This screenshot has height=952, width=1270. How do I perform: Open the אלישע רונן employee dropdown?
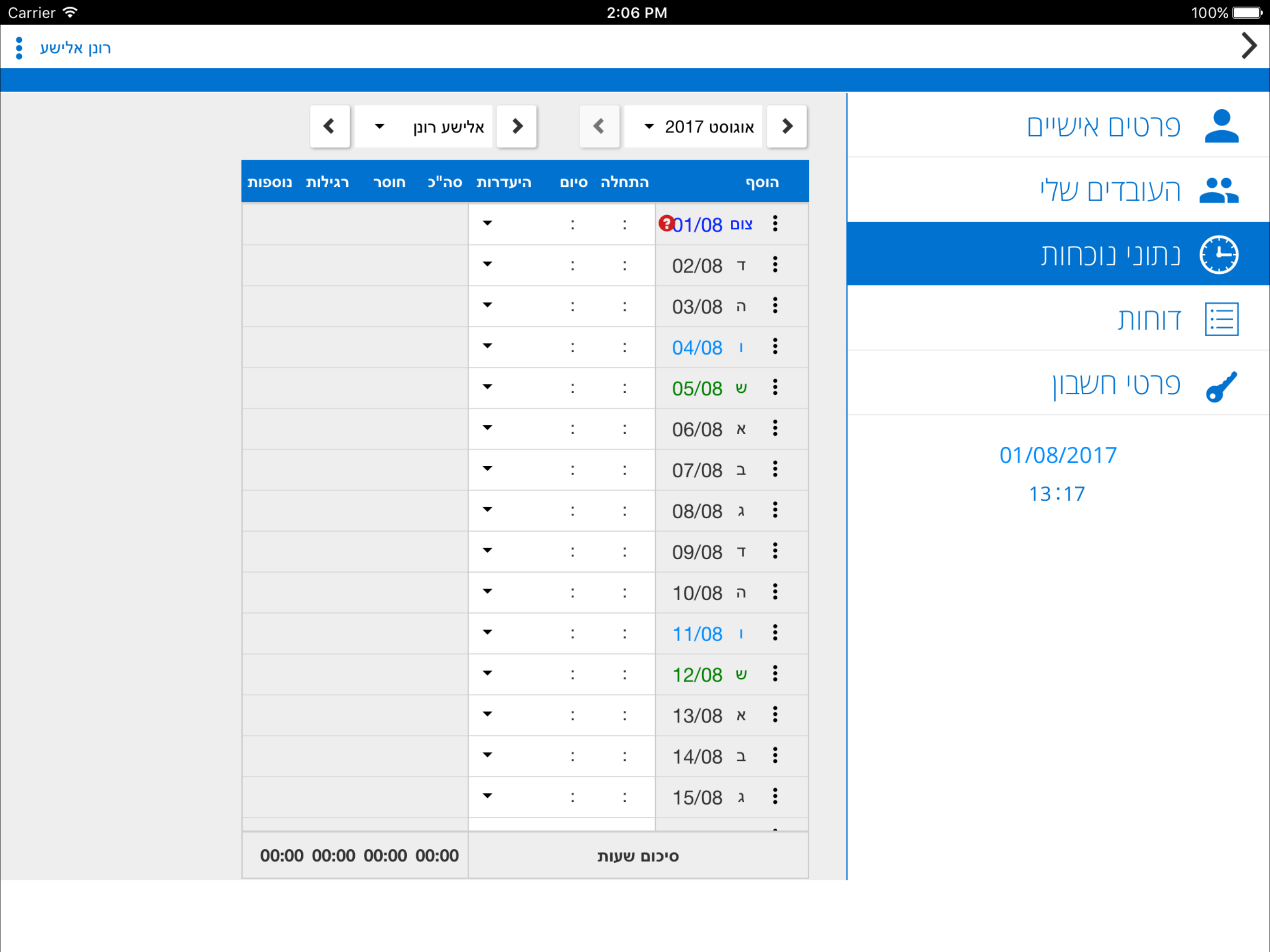[423, 126]
